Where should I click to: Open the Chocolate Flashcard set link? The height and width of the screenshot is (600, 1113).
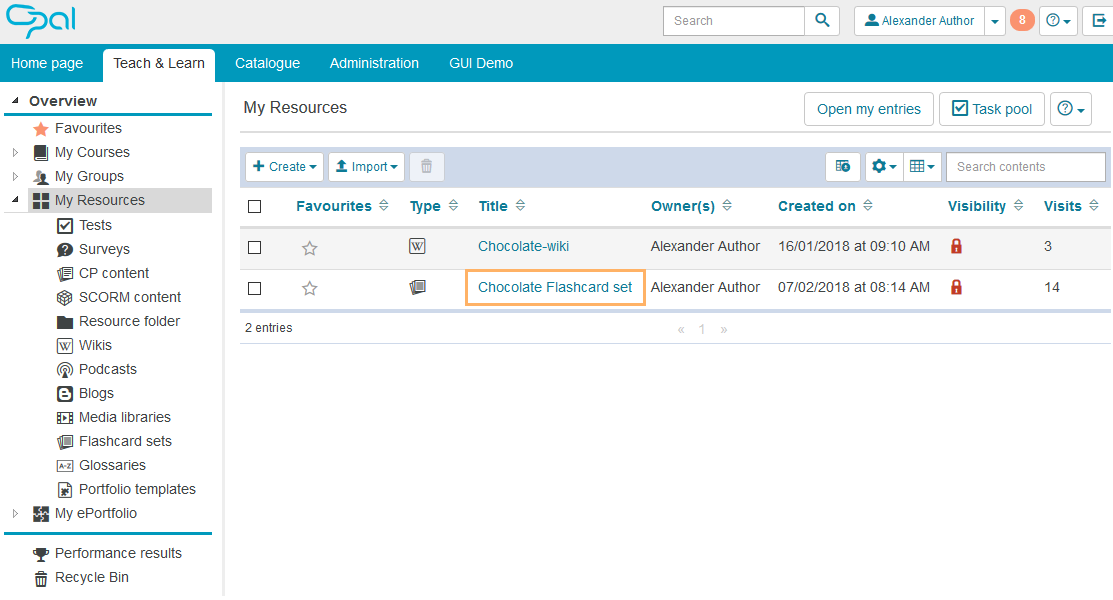[555, 287]
